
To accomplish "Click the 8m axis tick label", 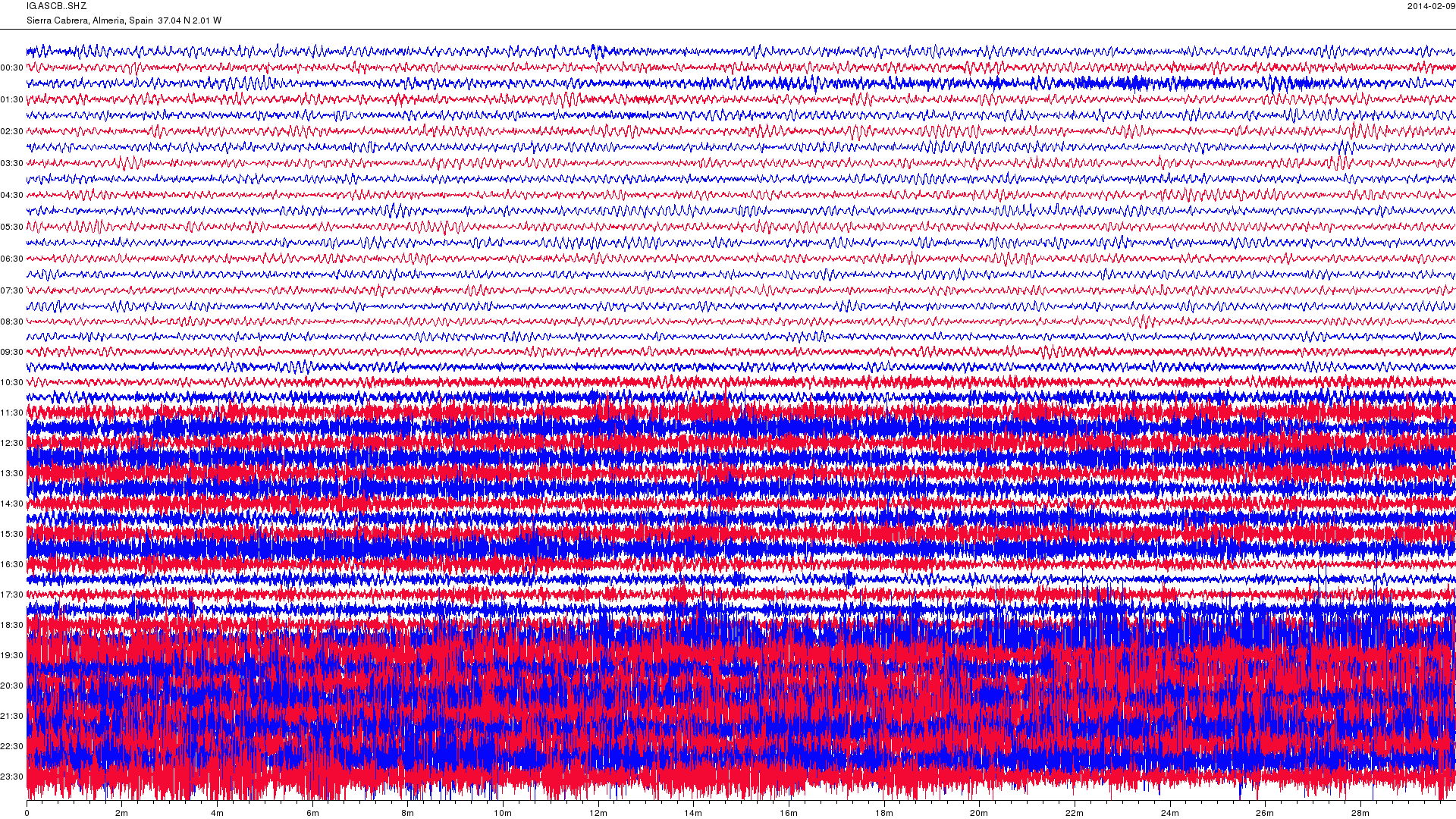I will pyautogui.click(x=408, y=813).
